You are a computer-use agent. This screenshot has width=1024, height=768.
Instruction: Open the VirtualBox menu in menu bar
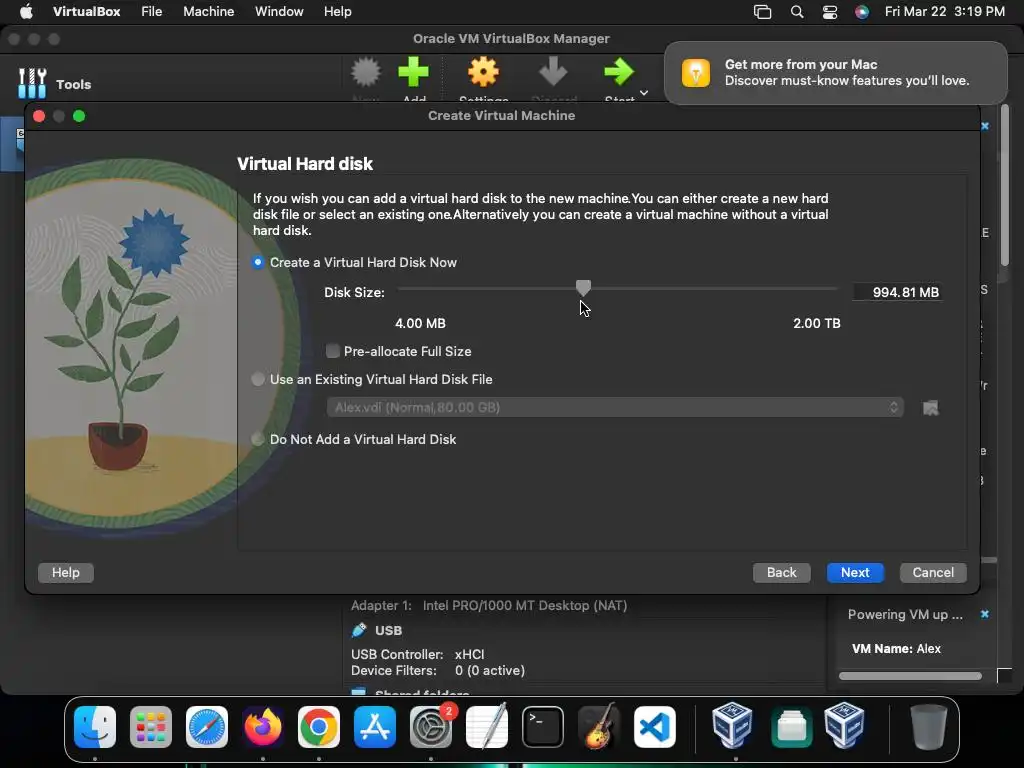(x=86, y=12)
